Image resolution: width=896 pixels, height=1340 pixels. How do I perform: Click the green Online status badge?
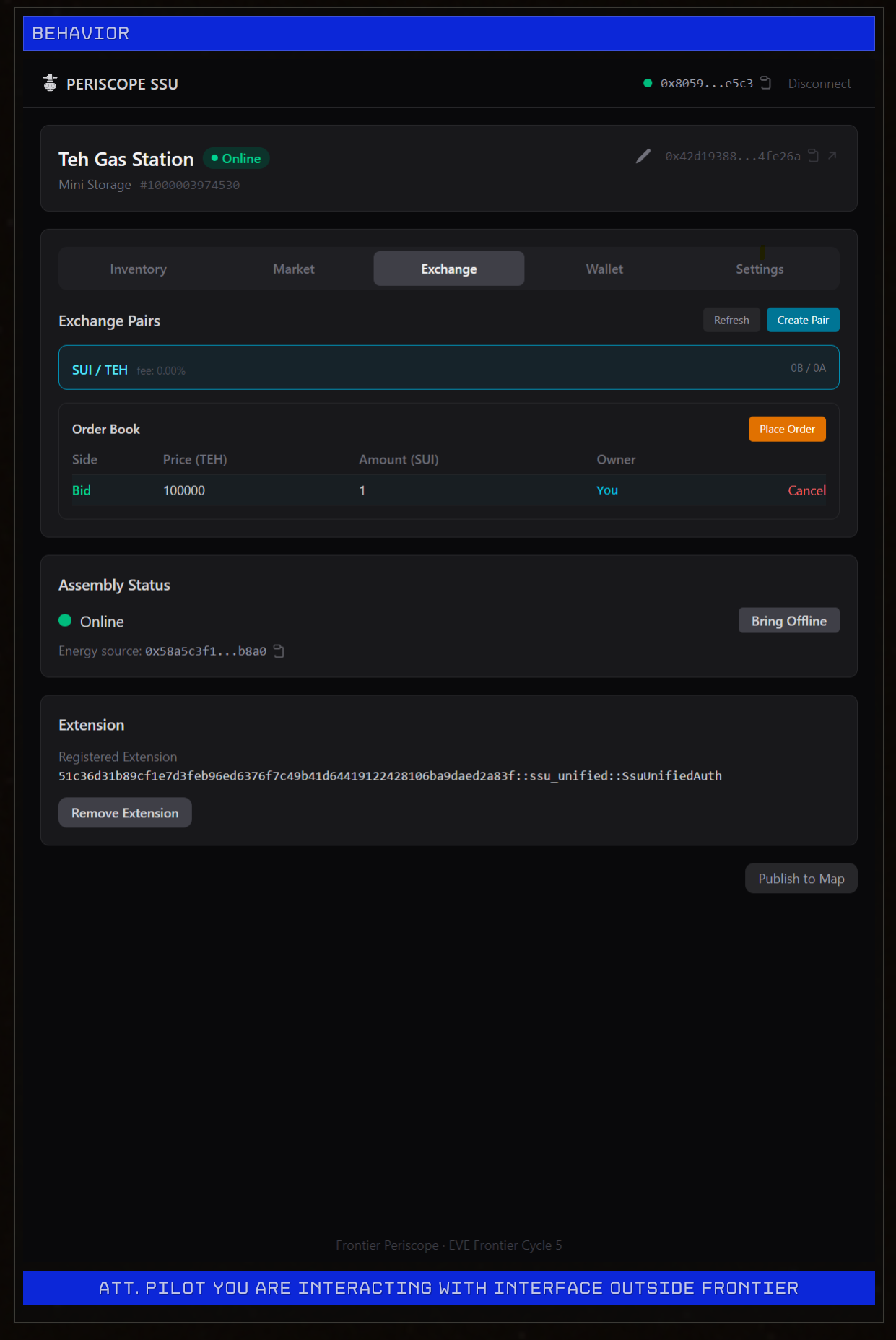coord(236,158)
